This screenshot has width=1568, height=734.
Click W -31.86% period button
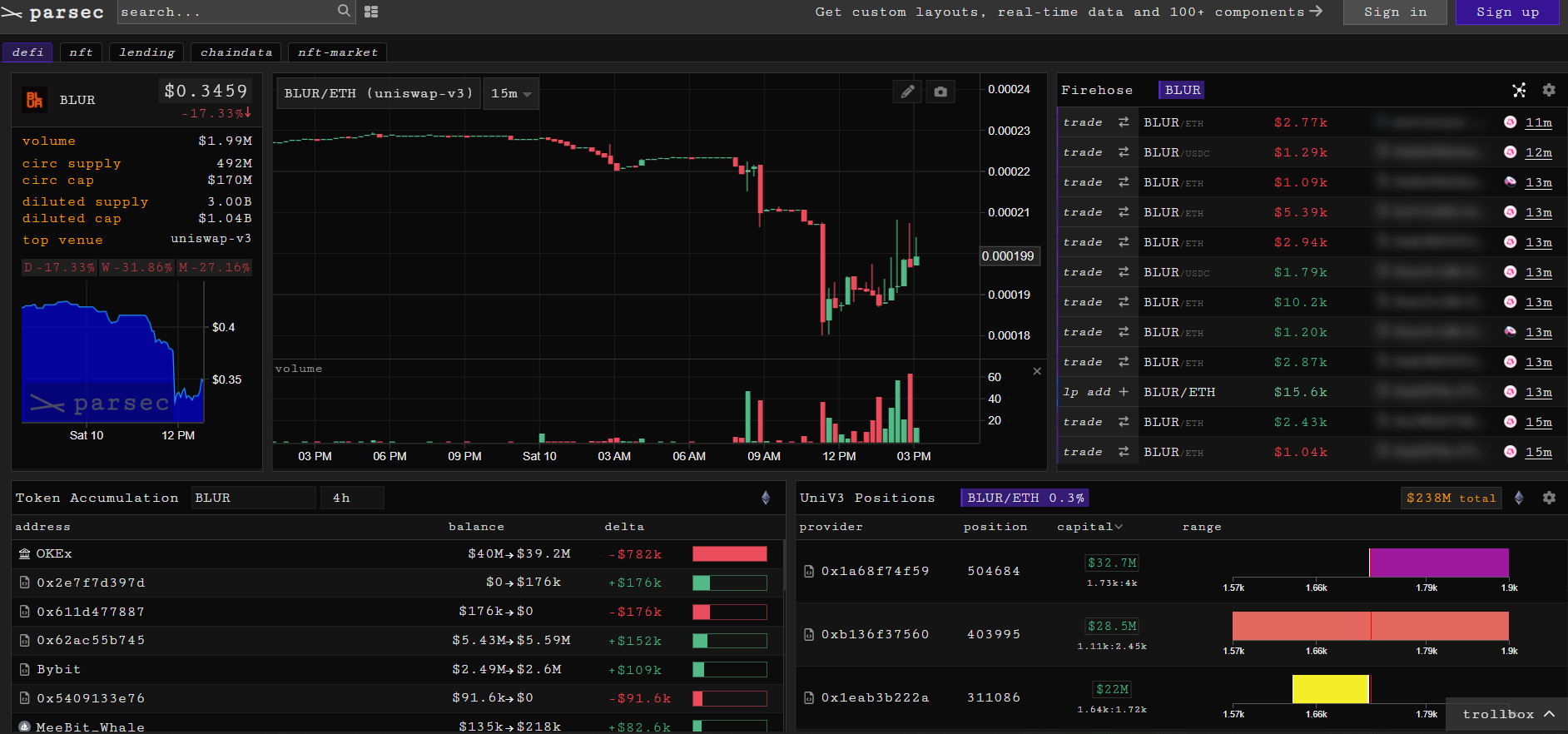click(x=136, y=267)
